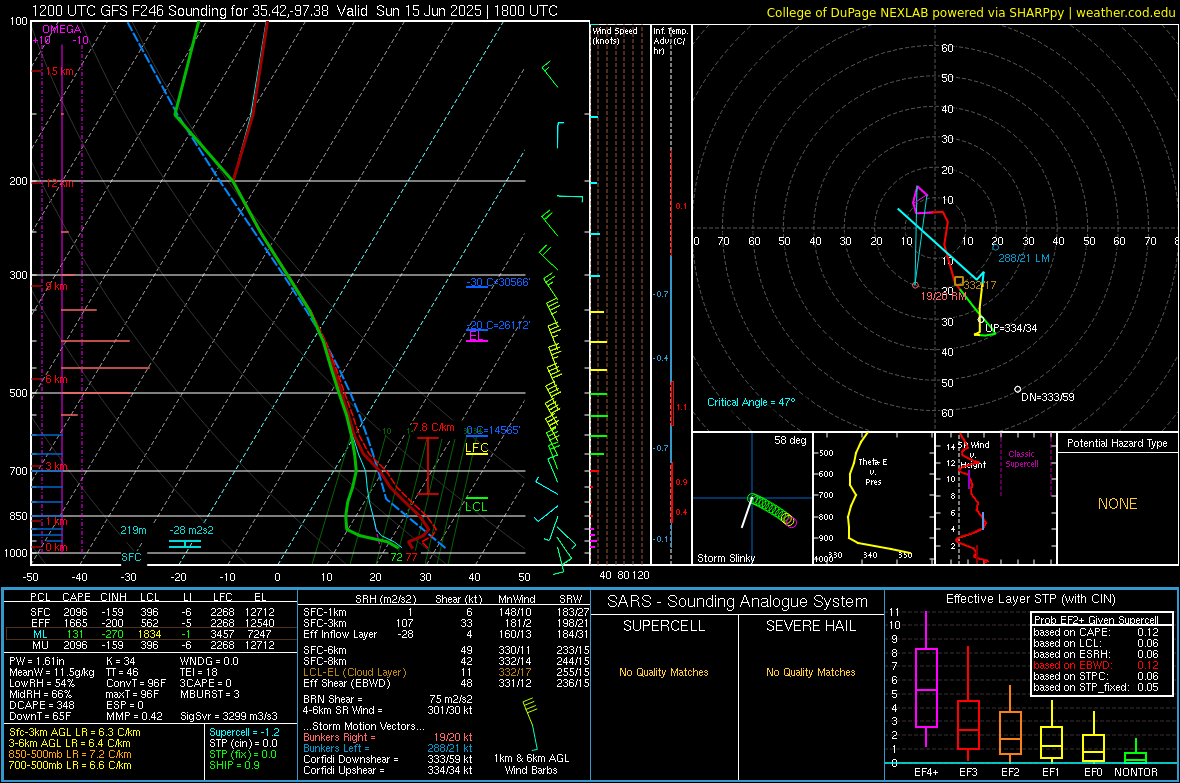The height and width of the screenshot is (783, 1180).
Task: Click the red 77 surface temperature value
Action: pos(411,557)
